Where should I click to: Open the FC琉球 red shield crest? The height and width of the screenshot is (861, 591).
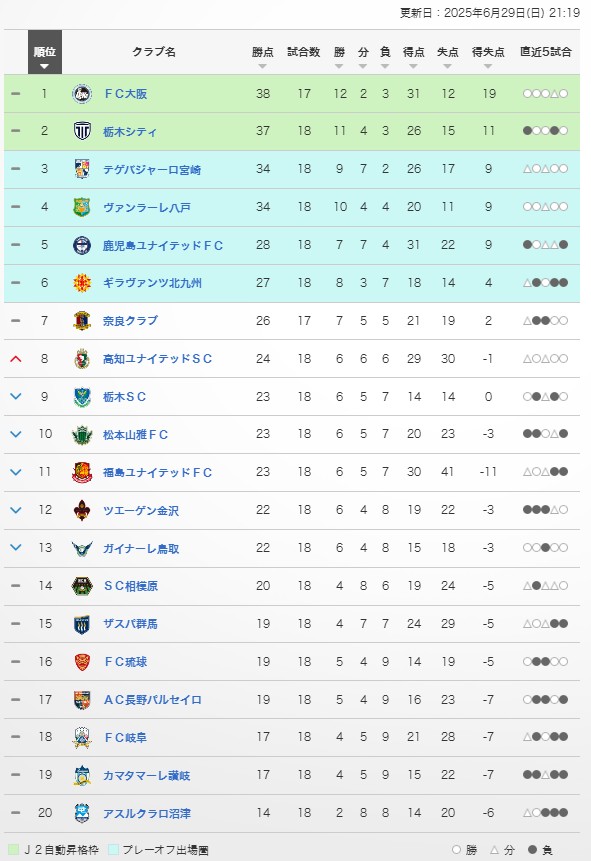[x=82, y=662]
